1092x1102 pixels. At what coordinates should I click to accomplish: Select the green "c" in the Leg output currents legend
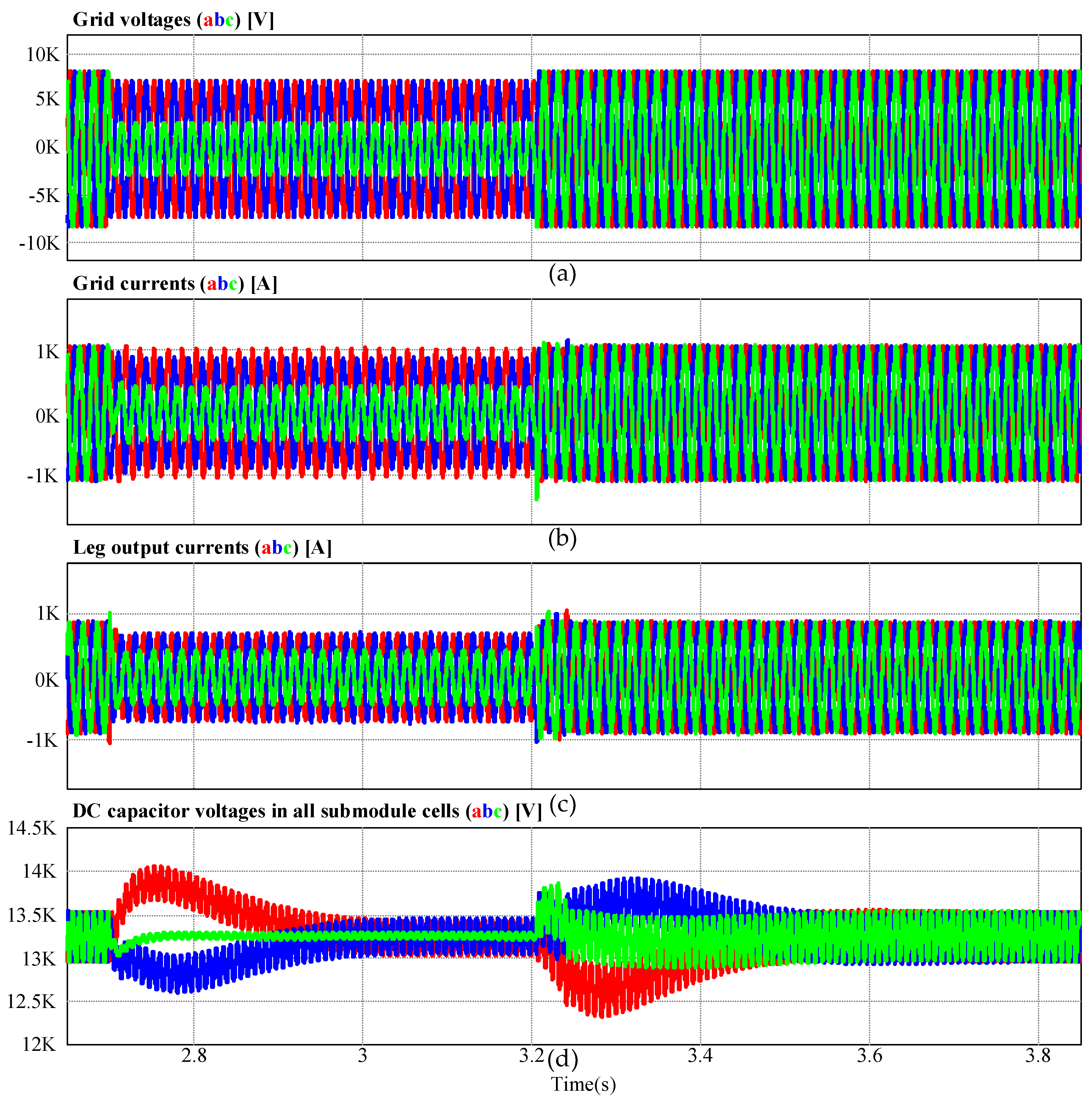(x=289, y=548)
